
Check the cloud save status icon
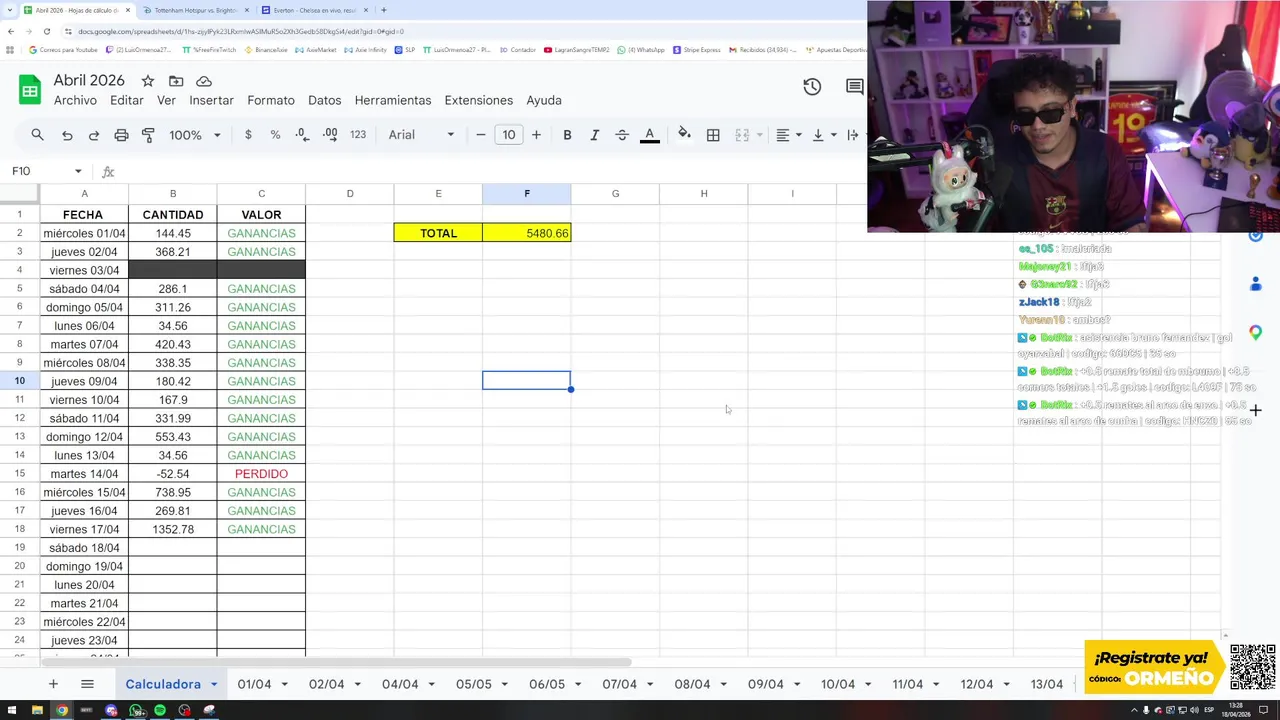(x=204, y=81)
